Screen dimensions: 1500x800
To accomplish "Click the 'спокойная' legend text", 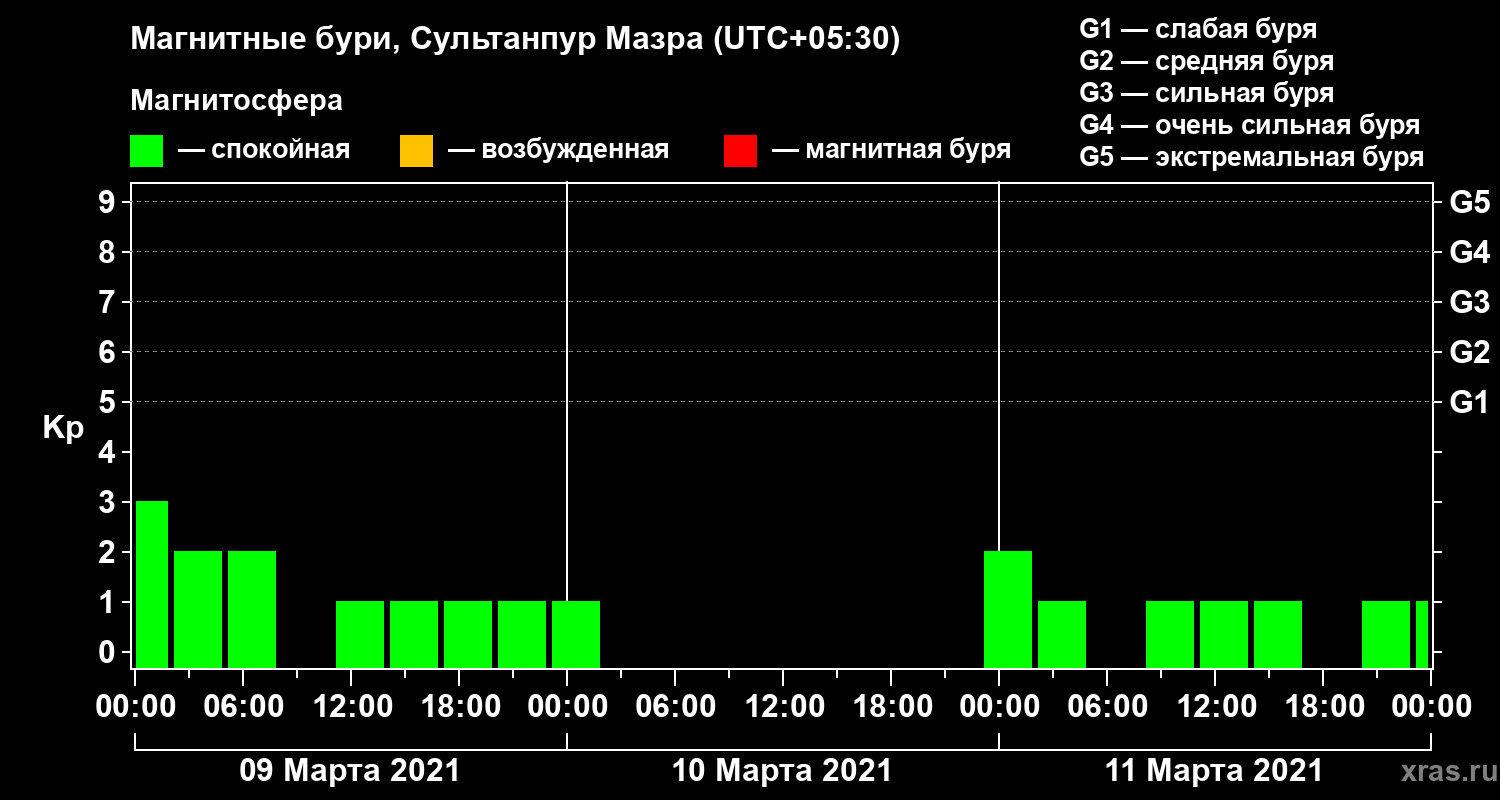I will click(281, 151).
